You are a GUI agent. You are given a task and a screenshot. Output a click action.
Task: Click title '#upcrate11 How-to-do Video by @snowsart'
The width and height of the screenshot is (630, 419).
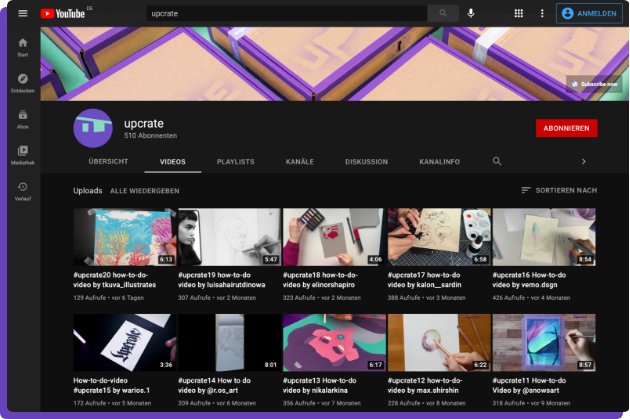(x=529, y=385)
